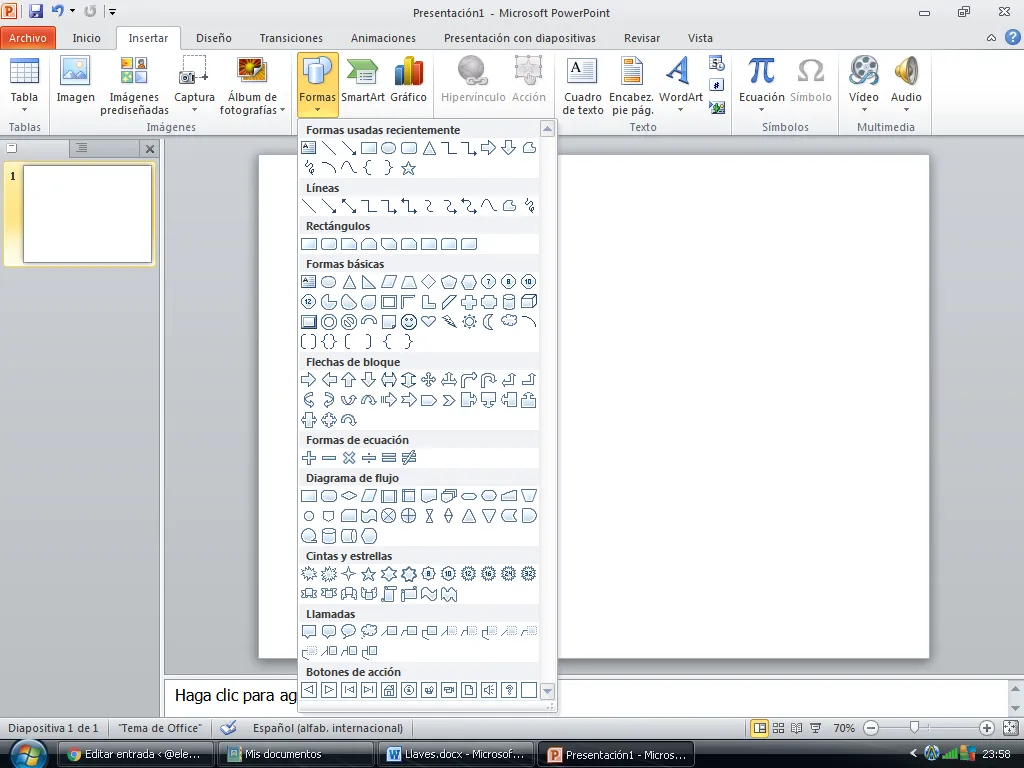Switch to the Inicio tab

(x=87, y=38)
